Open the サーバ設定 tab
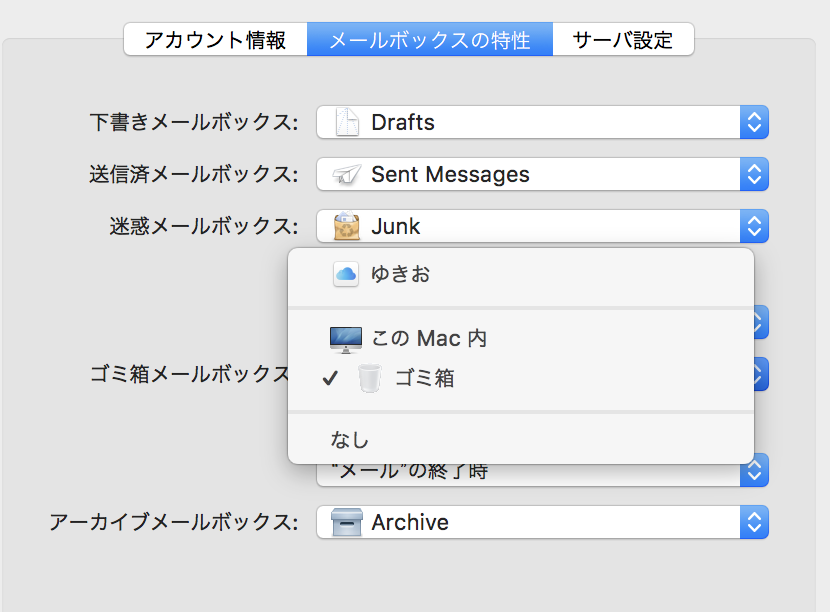830x612 pixels. point(623,40)
